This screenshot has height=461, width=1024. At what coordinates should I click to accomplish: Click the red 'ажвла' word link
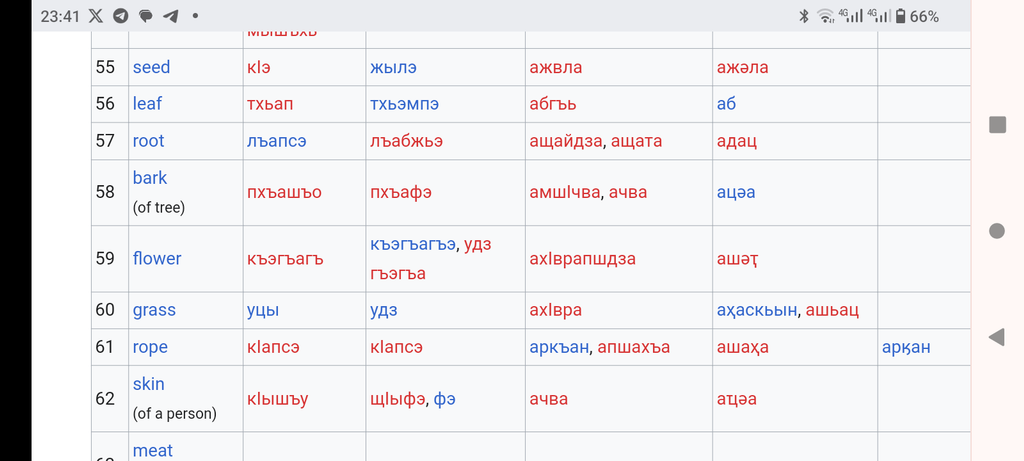[555, 67]
